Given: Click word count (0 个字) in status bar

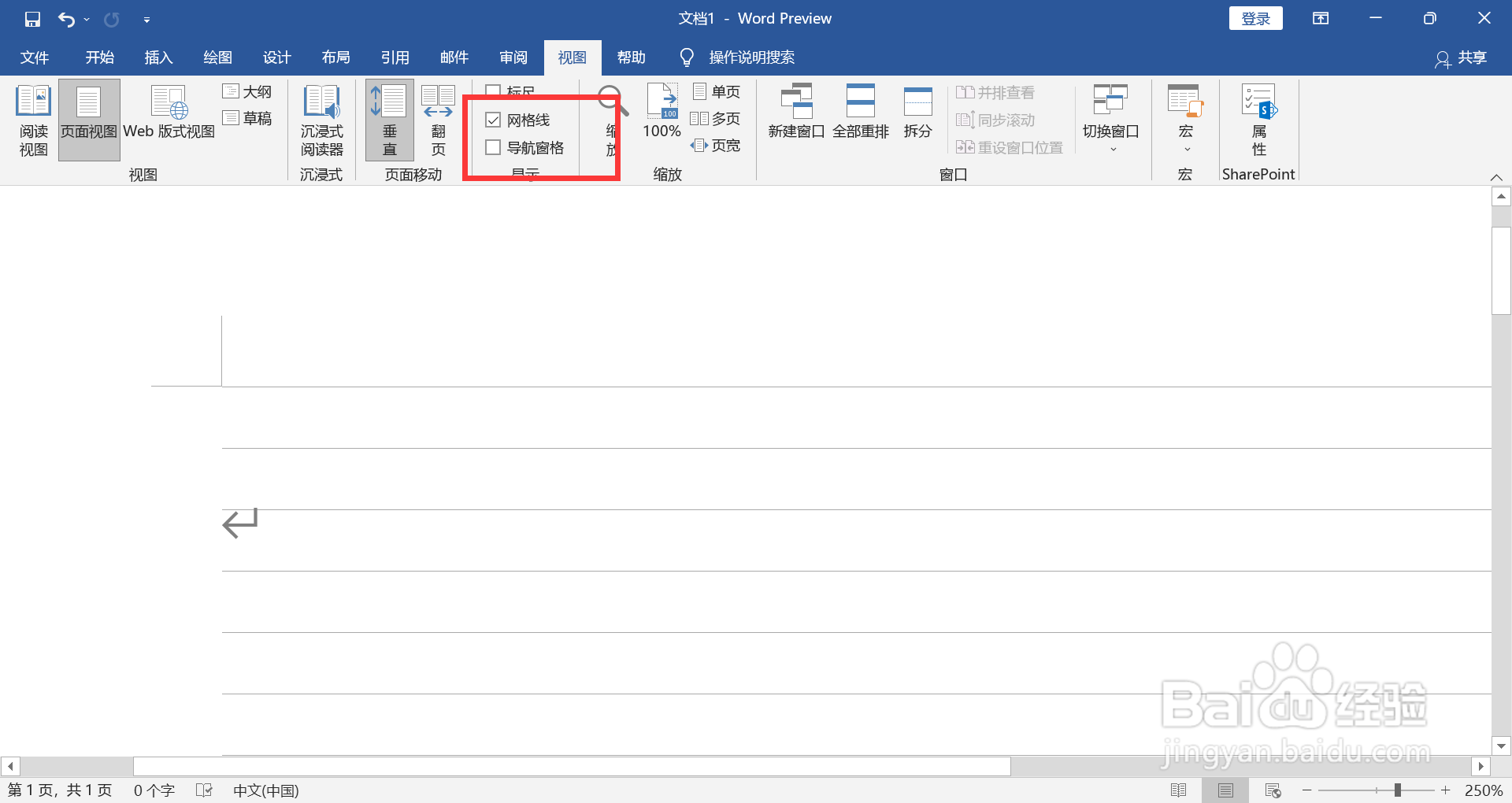Looking at the screenshot, I should coord(154,790).
